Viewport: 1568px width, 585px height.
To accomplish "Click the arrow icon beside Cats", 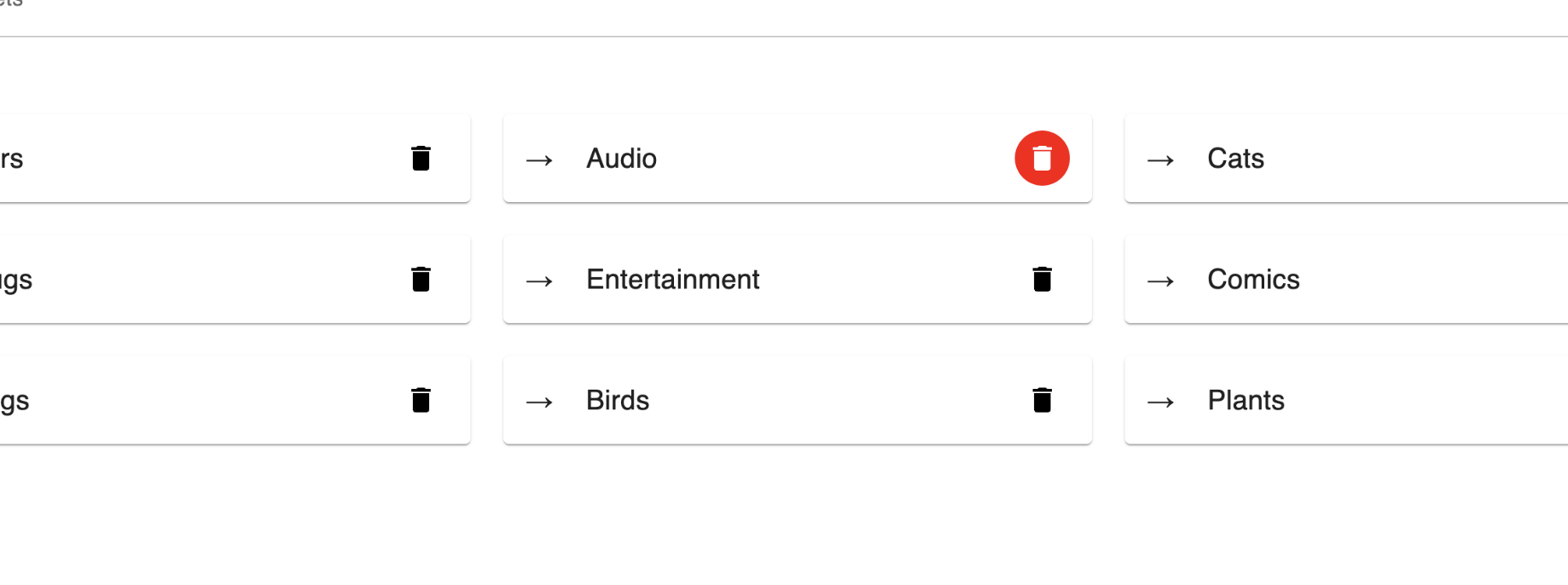I will [x=1160, y=160].
